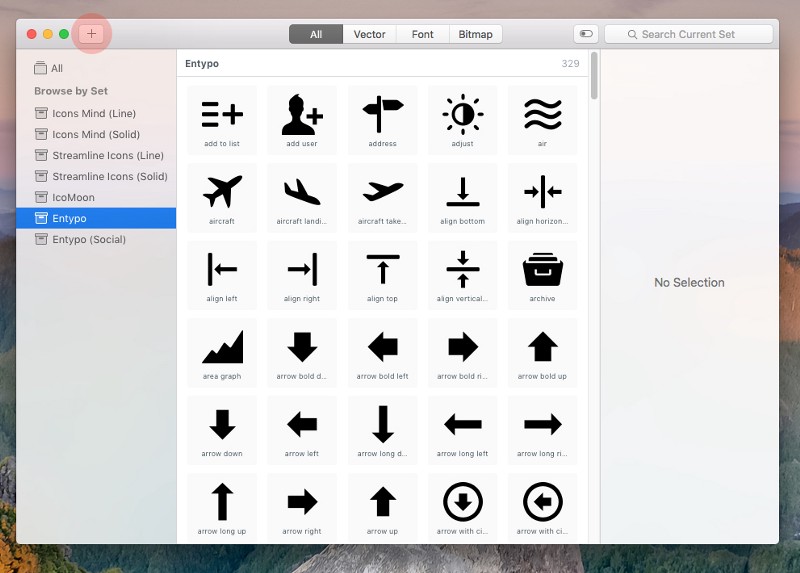Show the All filter tab
The height and width of the screenshot is (573, 800).
coord(316,34)
